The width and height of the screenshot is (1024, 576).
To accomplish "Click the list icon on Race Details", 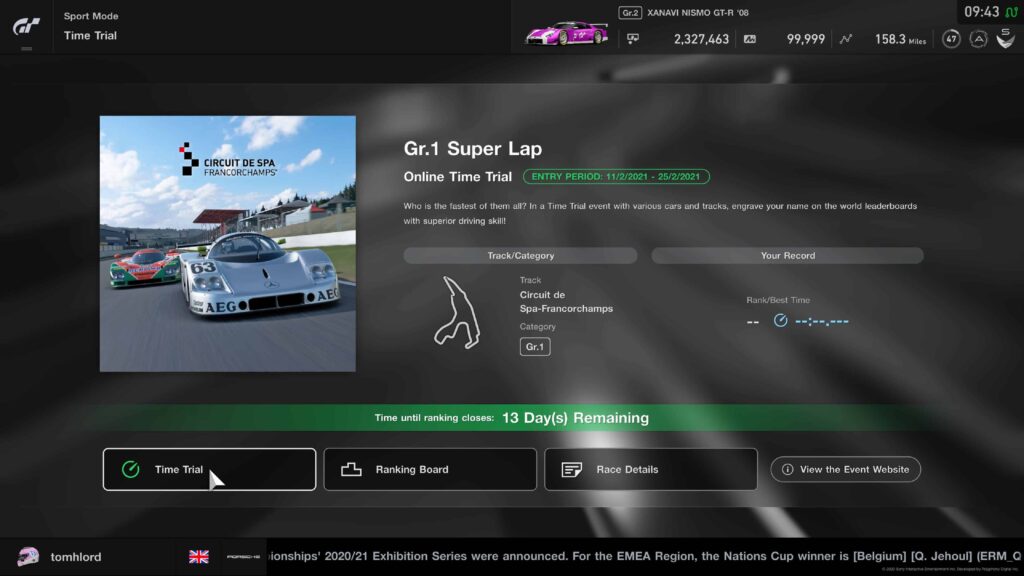I will click(571, 470).
